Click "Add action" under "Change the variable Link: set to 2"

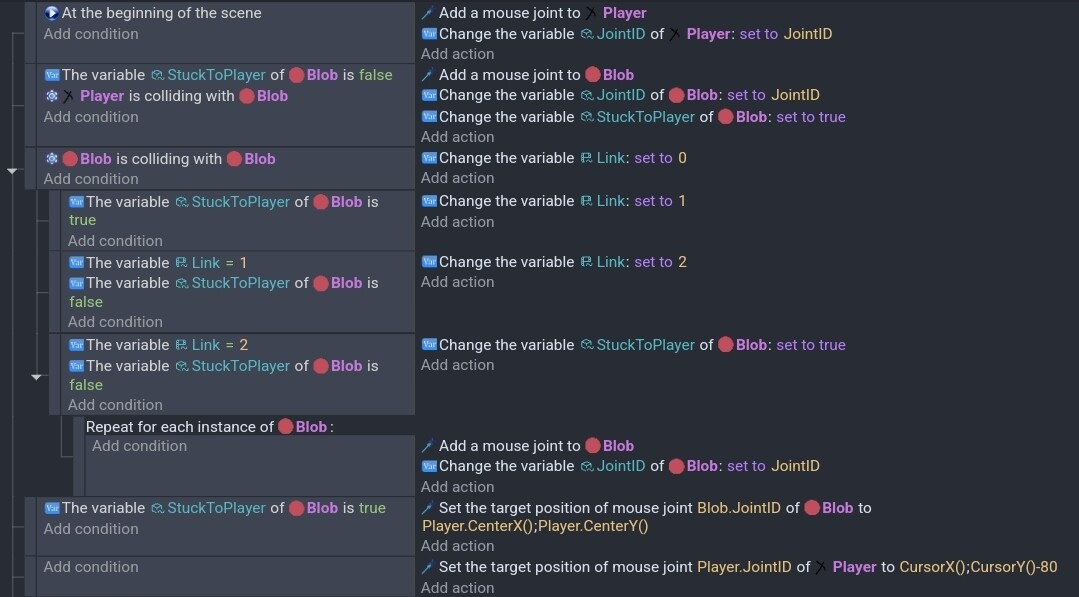pyautogui.click(x=458, y=281)
